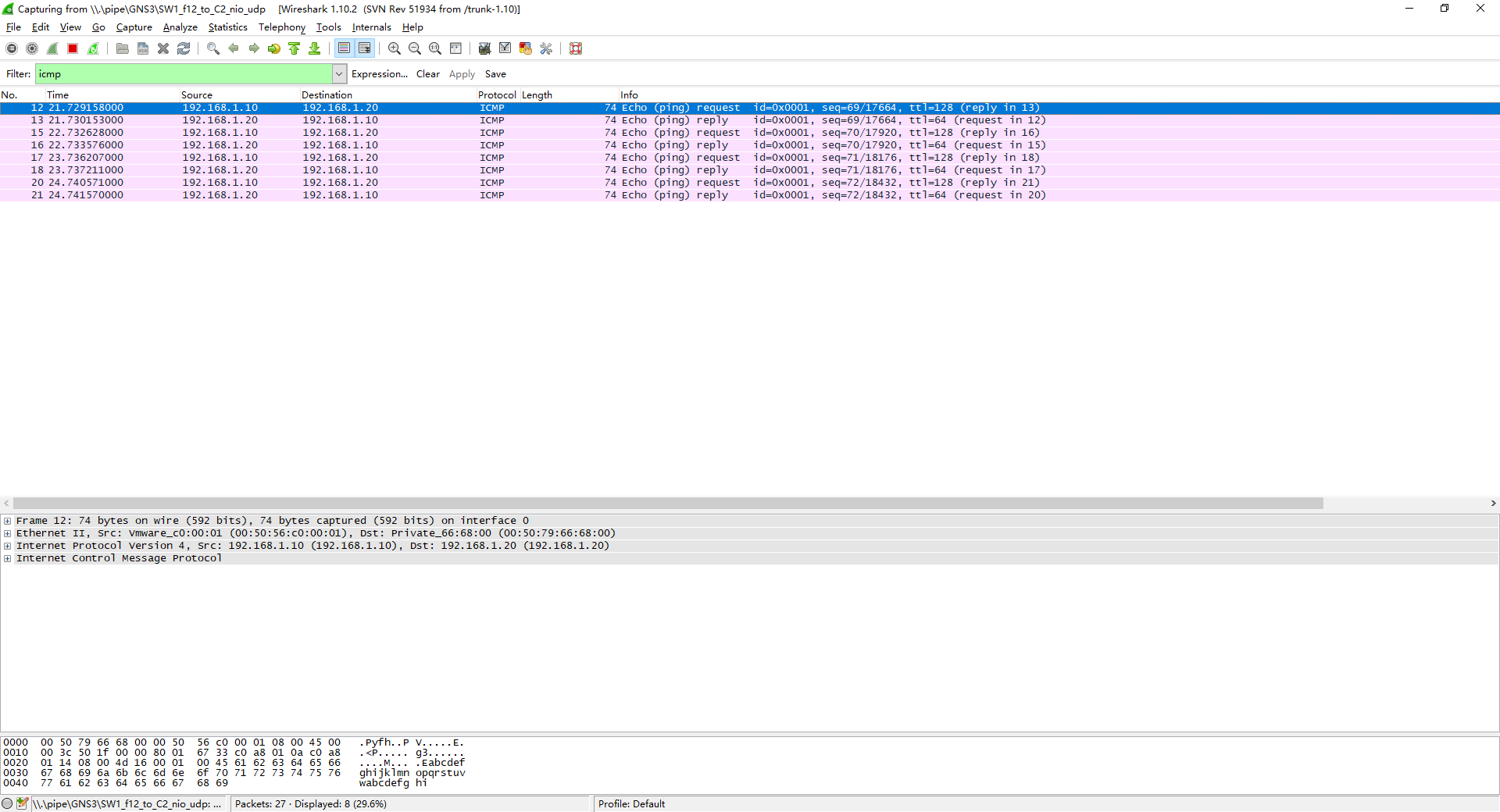This screenshot has height=812, width=1500.
Task: Open coloring rules editor icon
Action: point(526,48)
